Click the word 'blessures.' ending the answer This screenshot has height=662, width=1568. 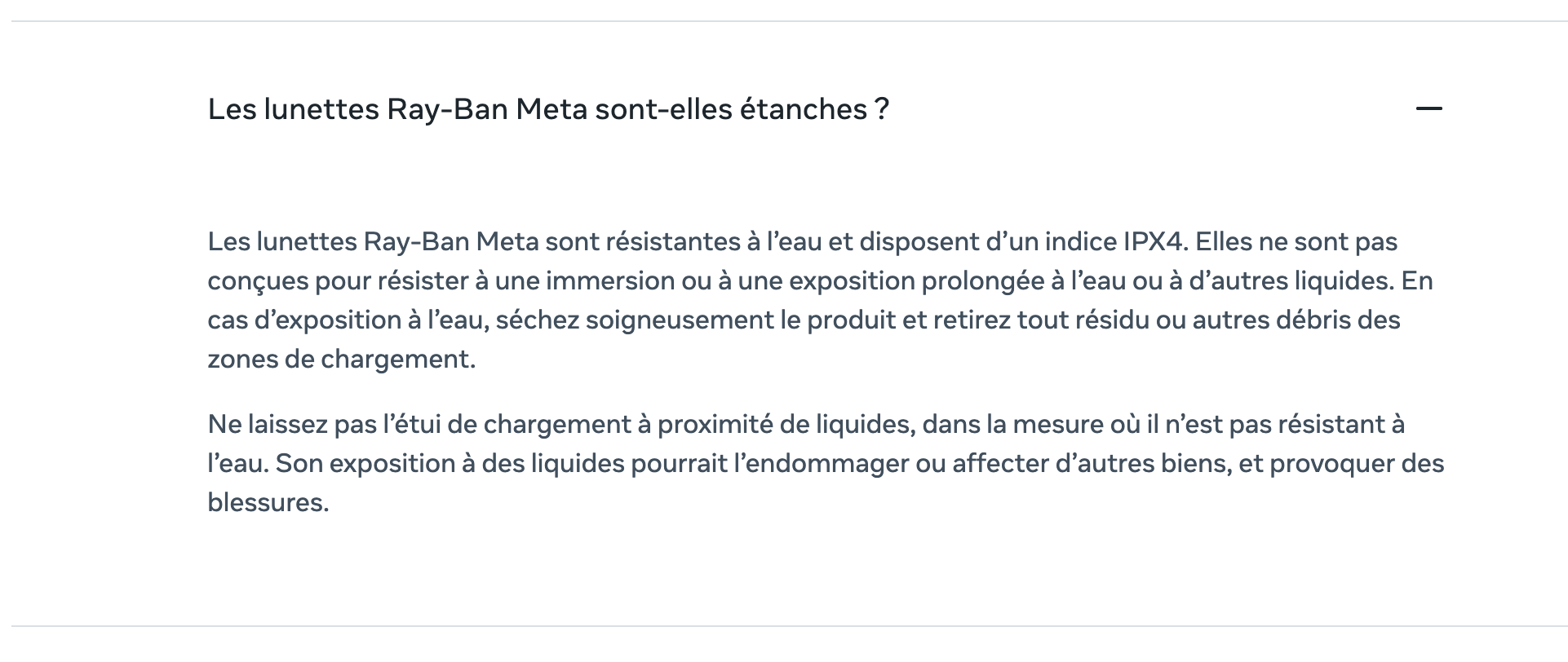(x=268, y=502)
